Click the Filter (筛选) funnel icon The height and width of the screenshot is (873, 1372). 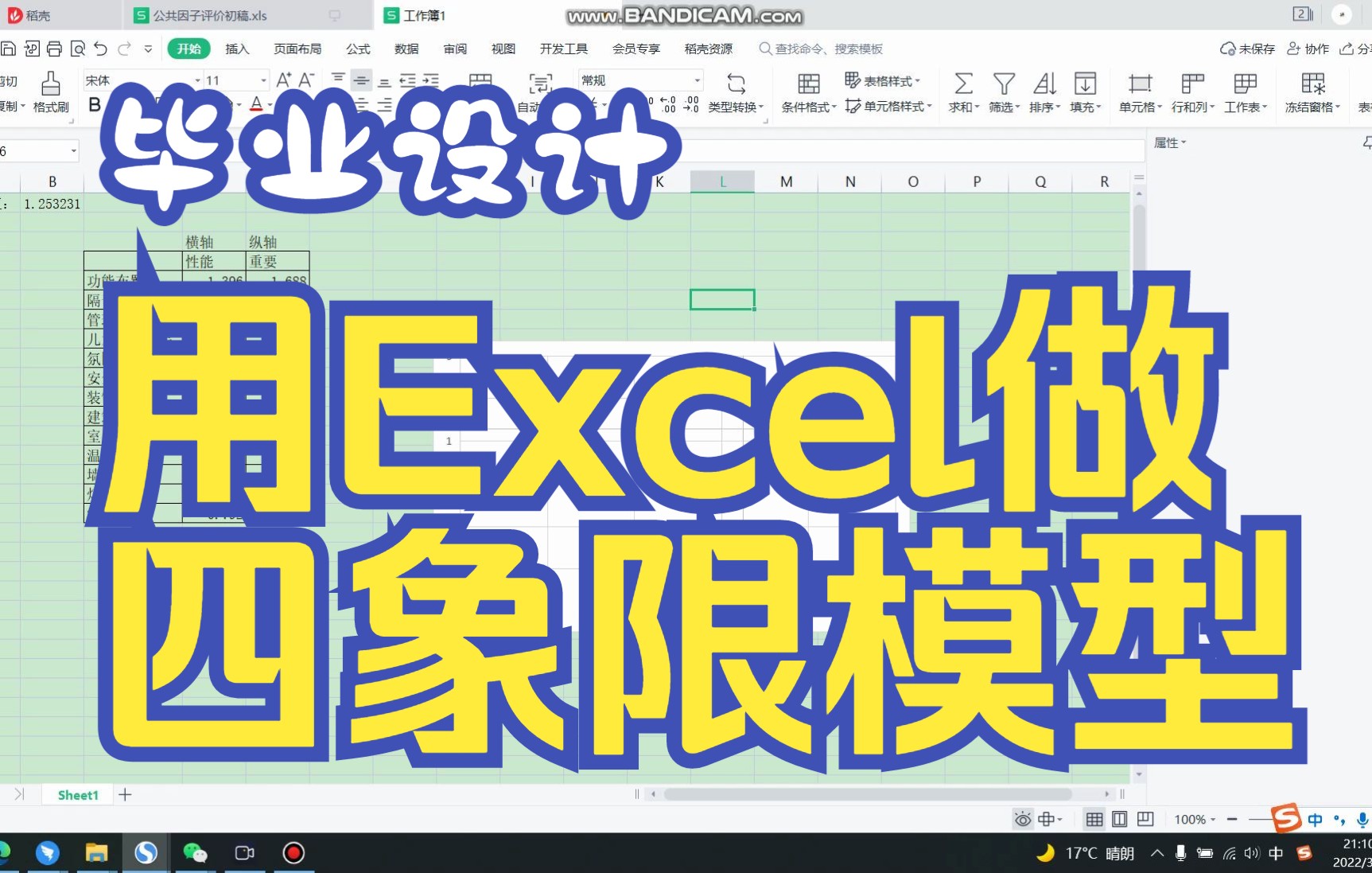(1004, 84)
